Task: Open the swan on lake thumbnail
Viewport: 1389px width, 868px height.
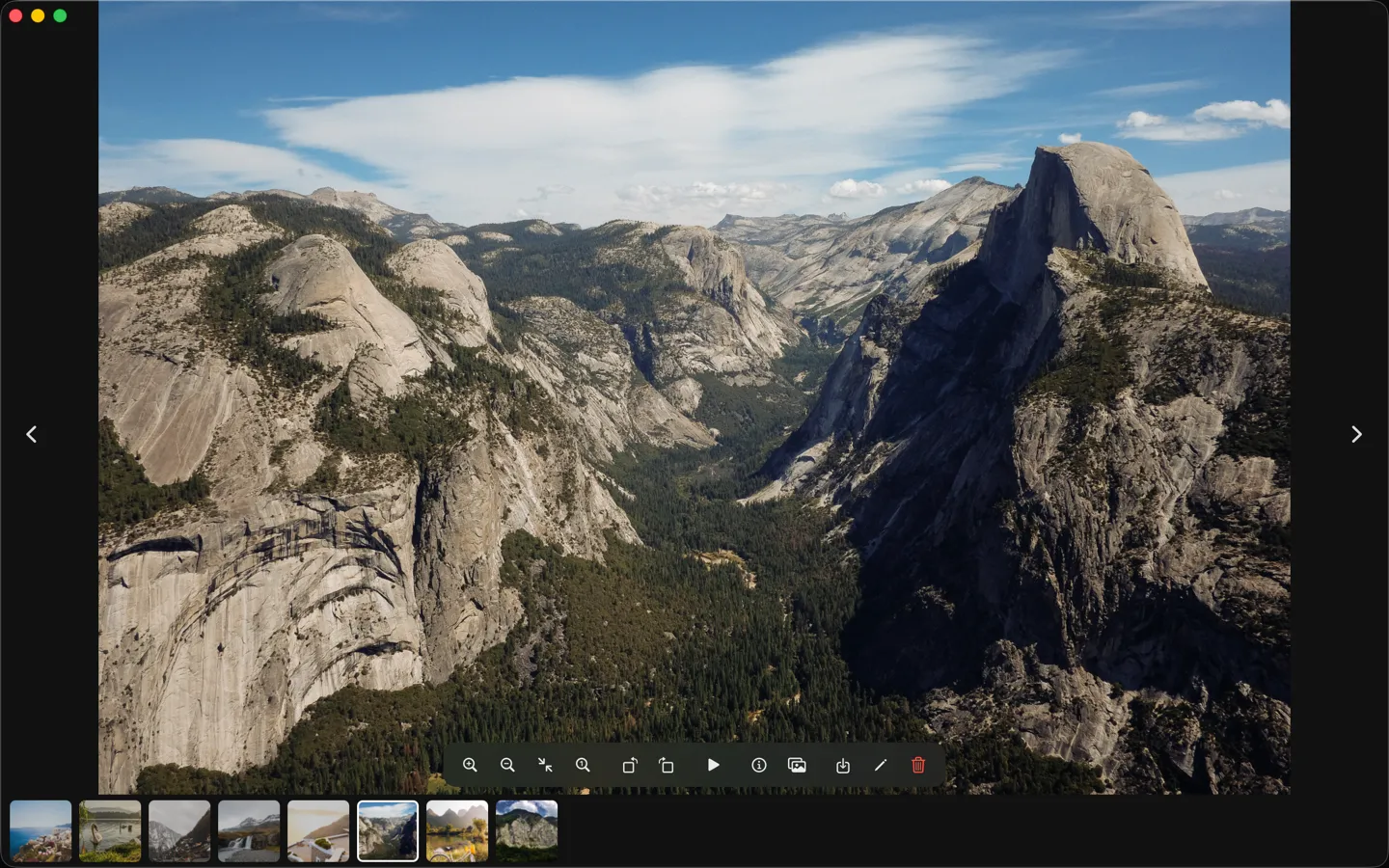Action: (x=110, y=830)
